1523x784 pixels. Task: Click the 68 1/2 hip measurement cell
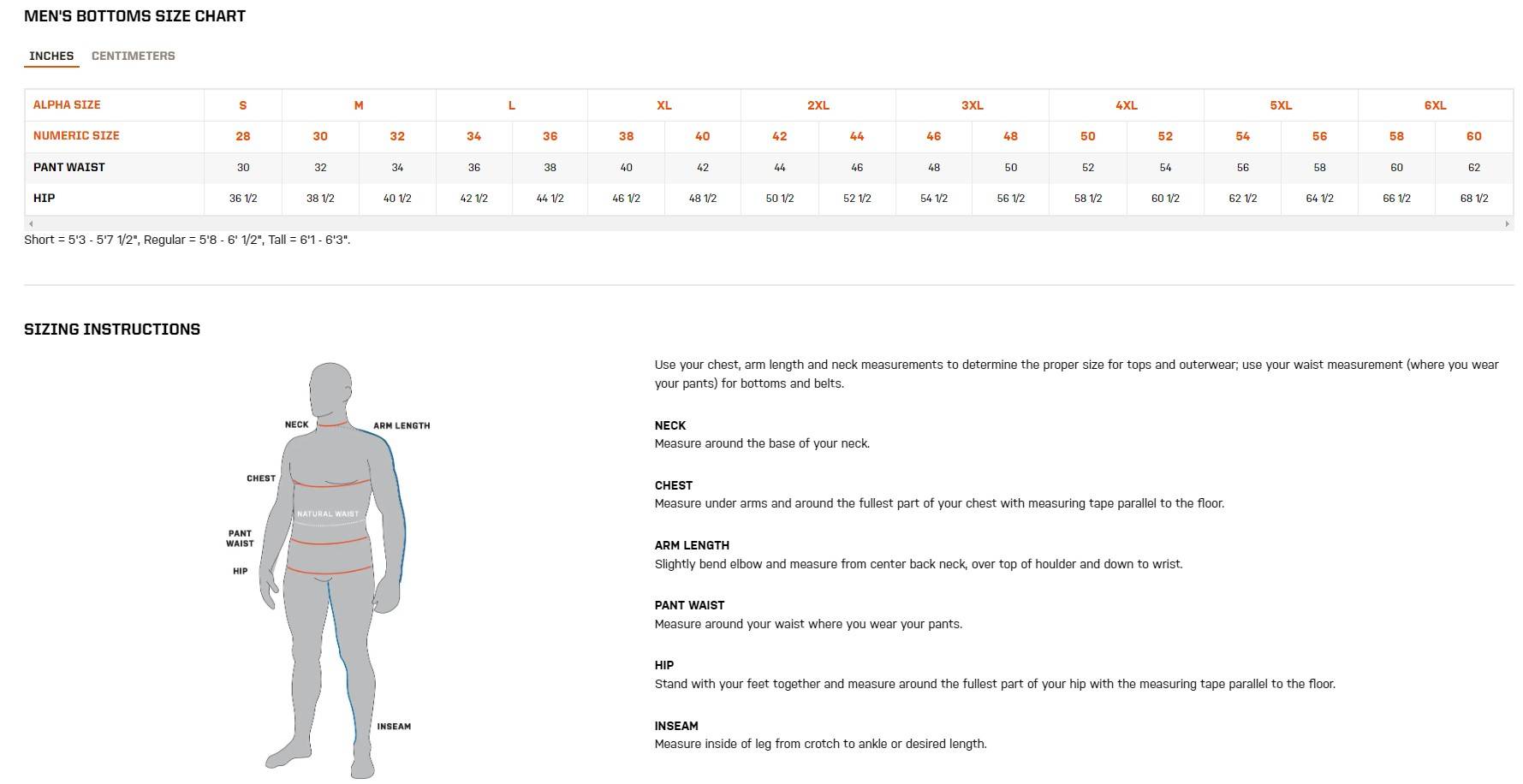[x=1473, y=199]
